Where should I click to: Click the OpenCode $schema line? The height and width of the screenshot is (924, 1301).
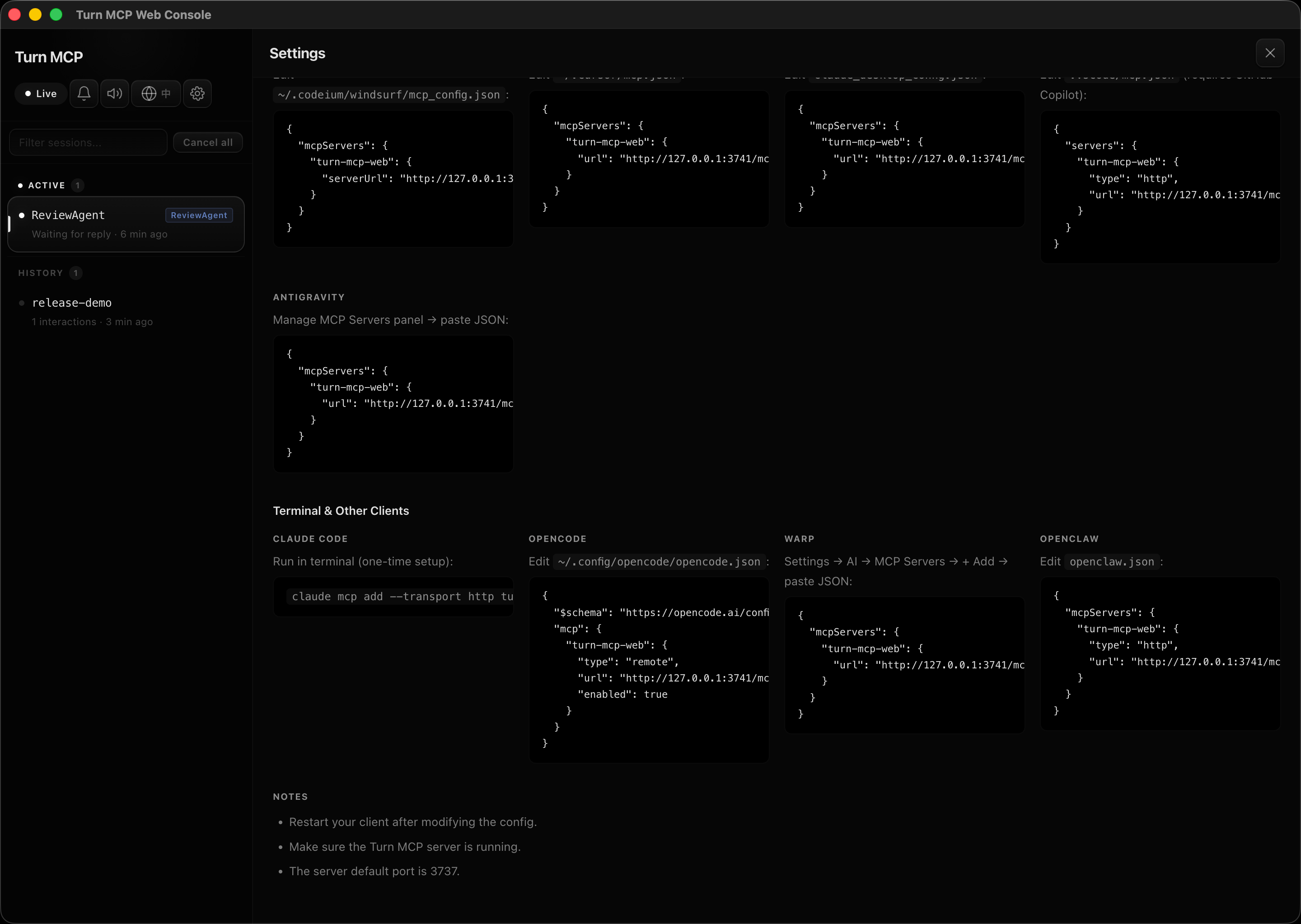click(661, 612)
